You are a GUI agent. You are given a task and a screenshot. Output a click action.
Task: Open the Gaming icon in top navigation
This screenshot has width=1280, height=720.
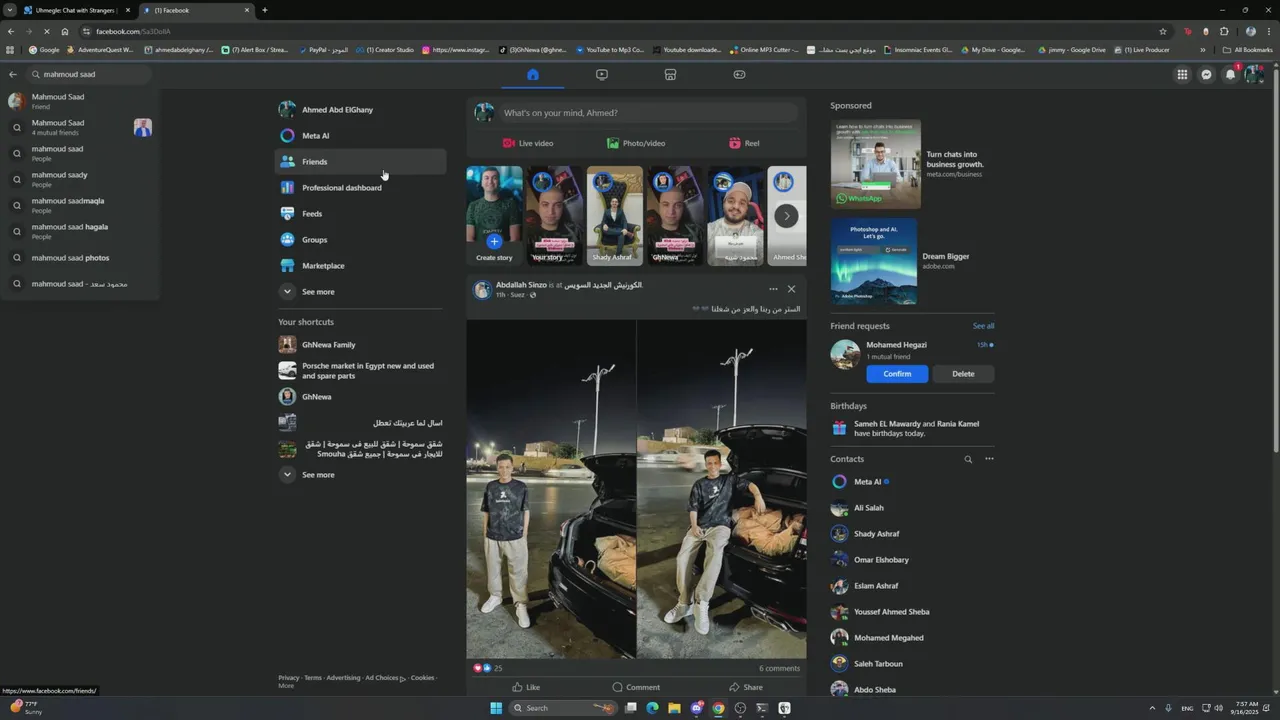tap(739, 74)
